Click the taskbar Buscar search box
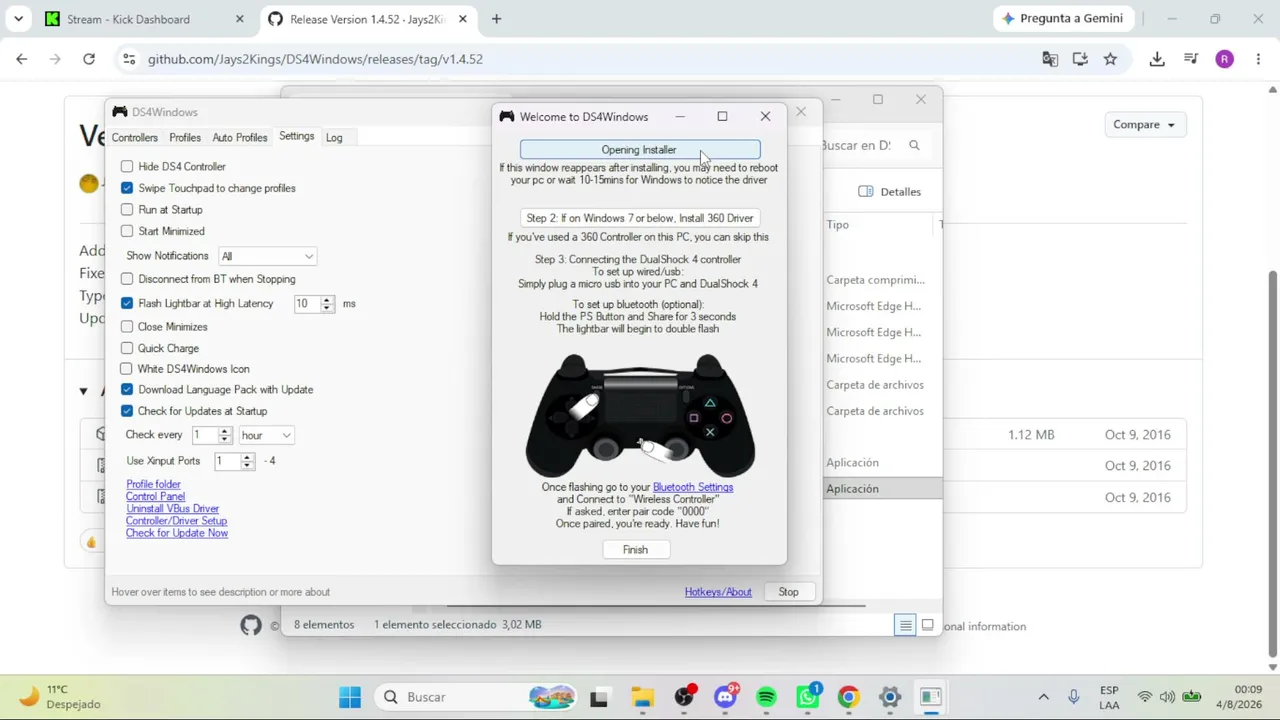1280x720 pixels. pos(478,697)
